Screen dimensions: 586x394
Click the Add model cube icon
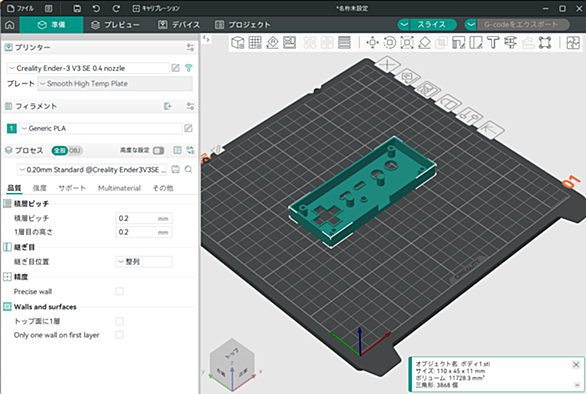point(238,43)
